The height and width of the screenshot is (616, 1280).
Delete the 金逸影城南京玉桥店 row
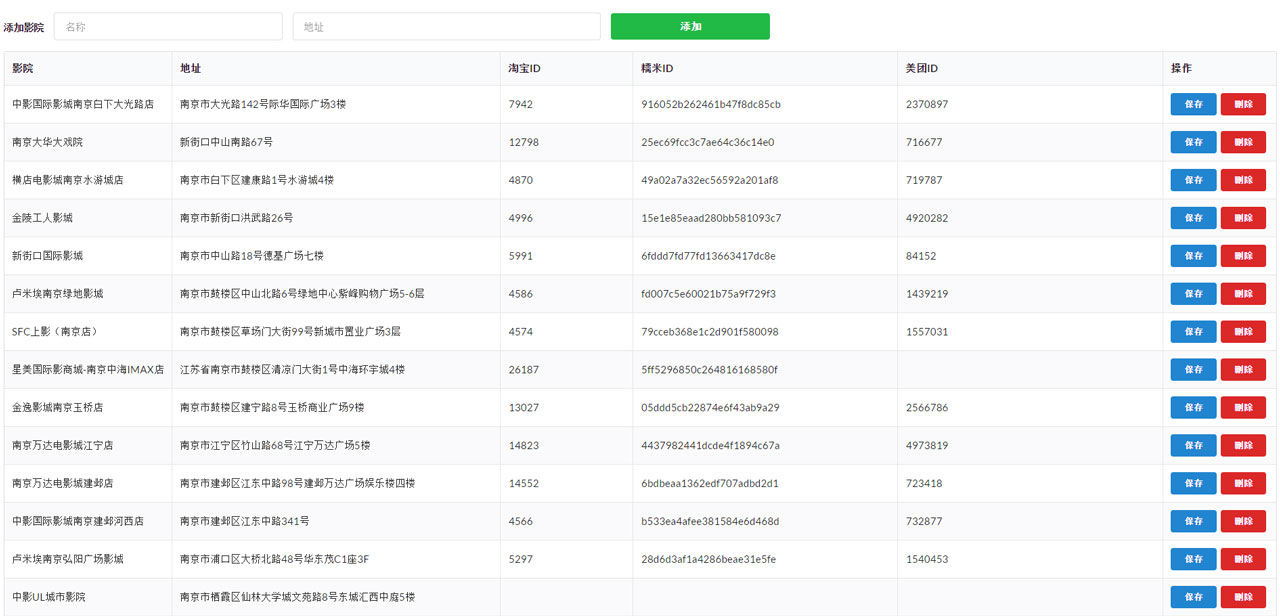click(x=1243, y=407)
